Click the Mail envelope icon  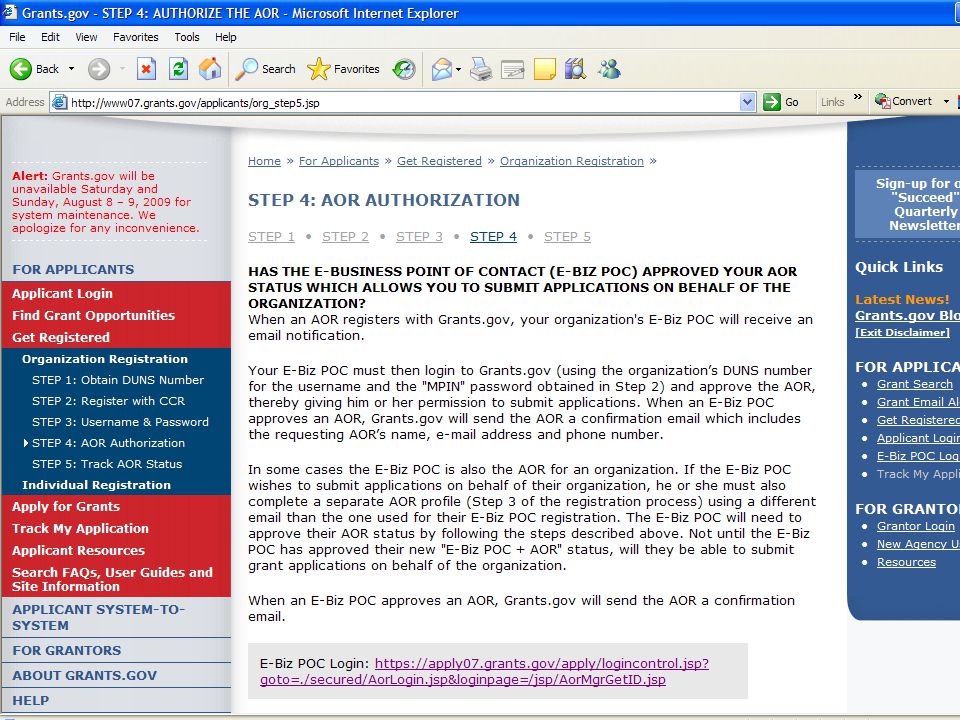click(x=441, y=69)
